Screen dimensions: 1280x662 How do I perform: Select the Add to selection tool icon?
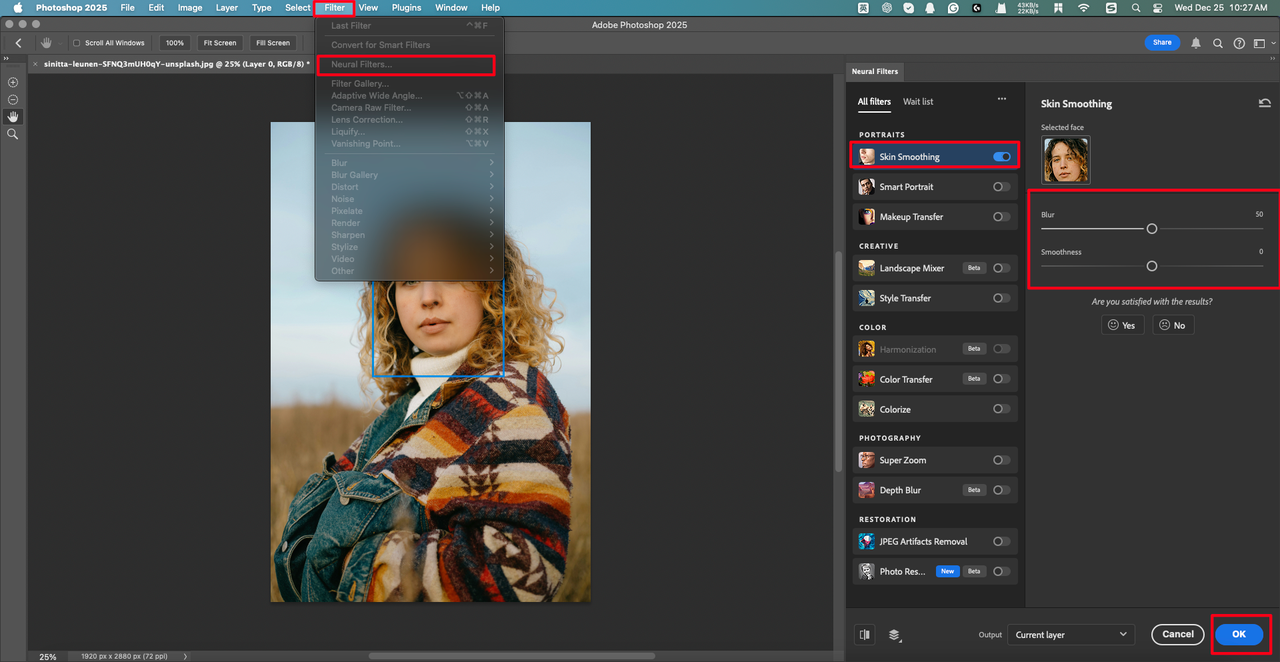pos(13,82)
